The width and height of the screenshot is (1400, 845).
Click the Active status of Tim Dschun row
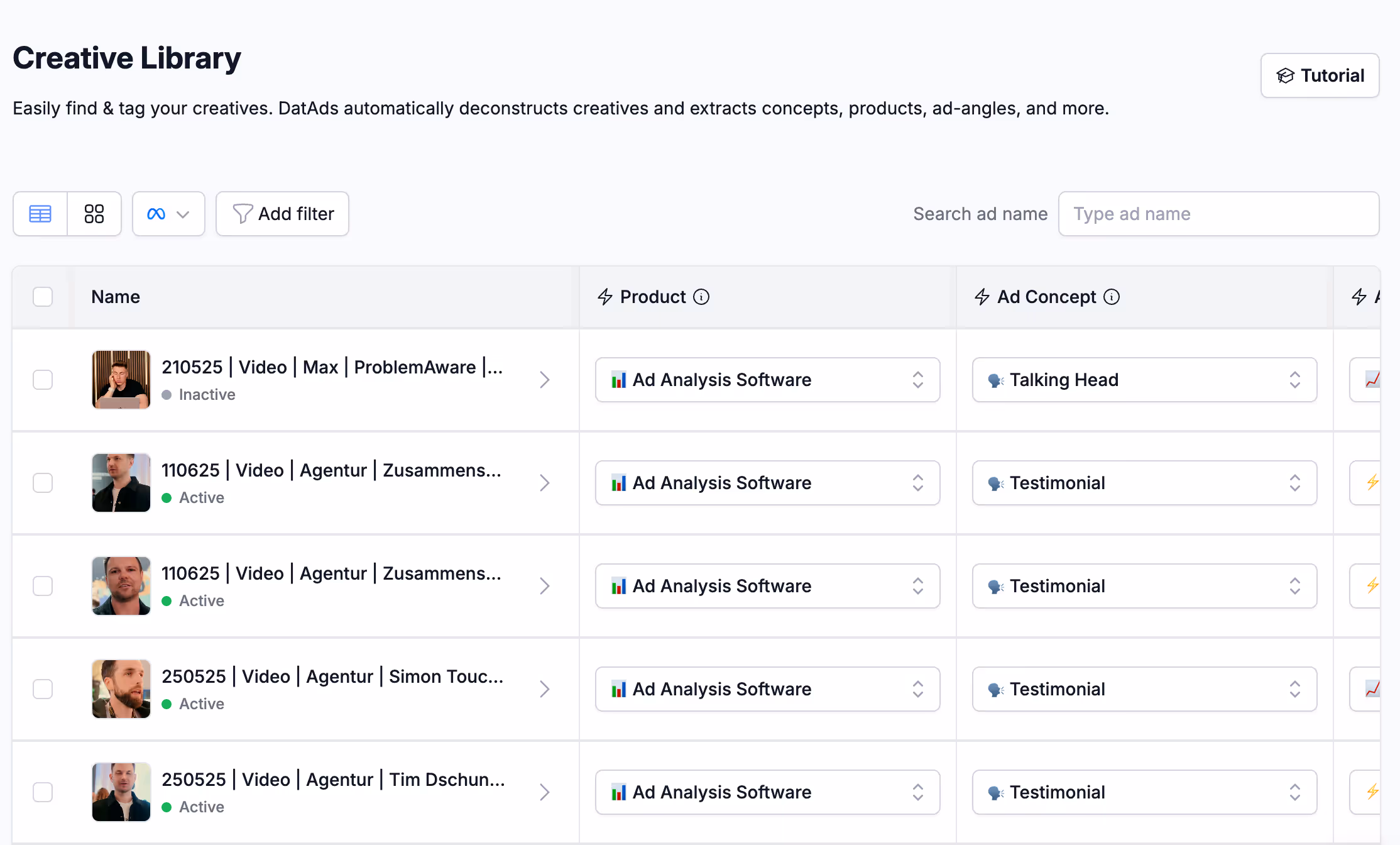(x=202, y=807)
